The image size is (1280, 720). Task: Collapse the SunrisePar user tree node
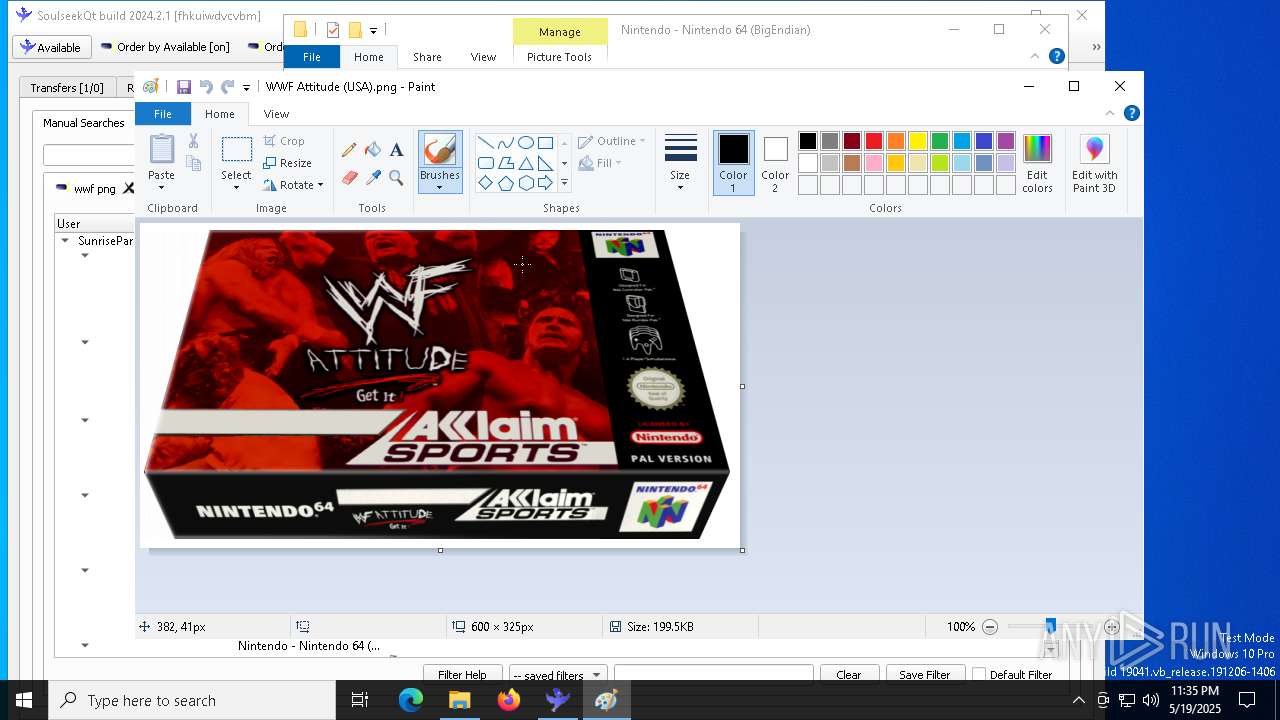[x=65, y=240]
